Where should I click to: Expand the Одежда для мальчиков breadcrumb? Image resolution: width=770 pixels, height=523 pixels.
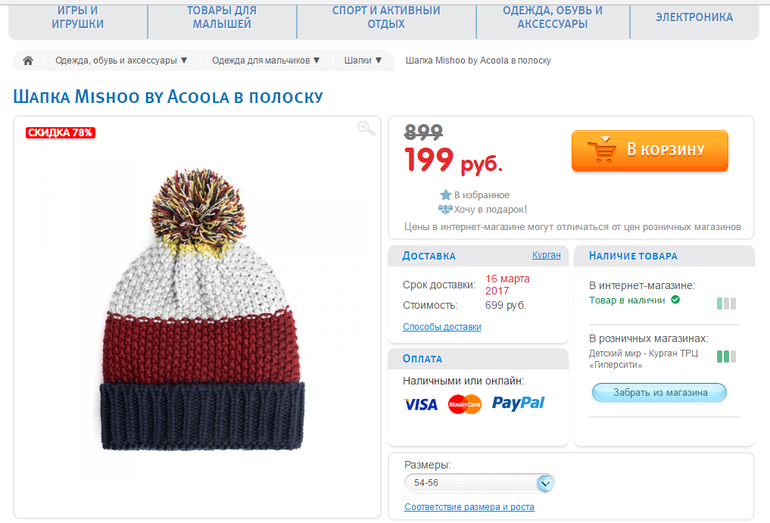[x=266, y=60]
